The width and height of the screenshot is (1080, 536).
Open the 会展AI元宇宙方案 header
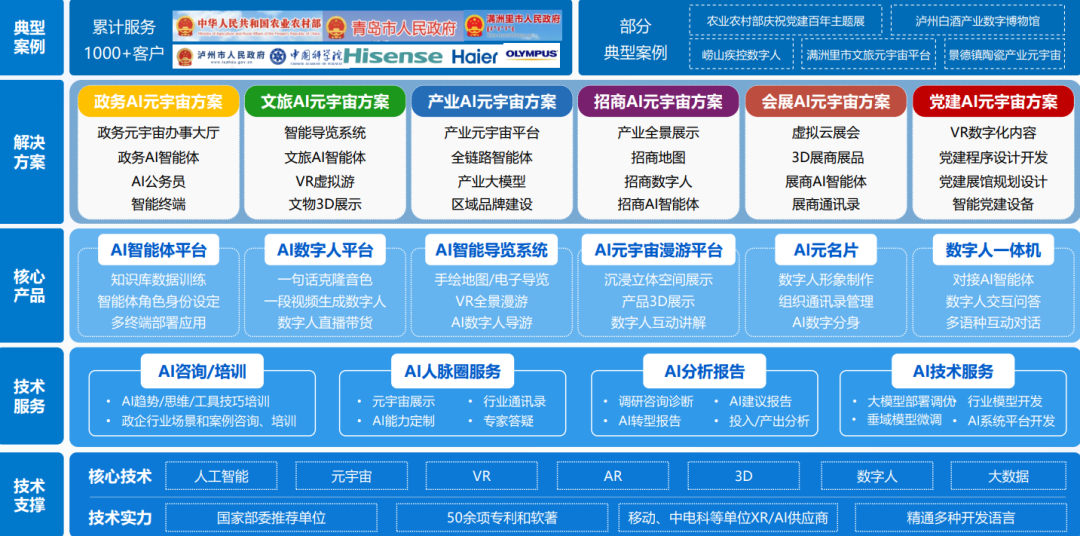[x=826, y=101]
